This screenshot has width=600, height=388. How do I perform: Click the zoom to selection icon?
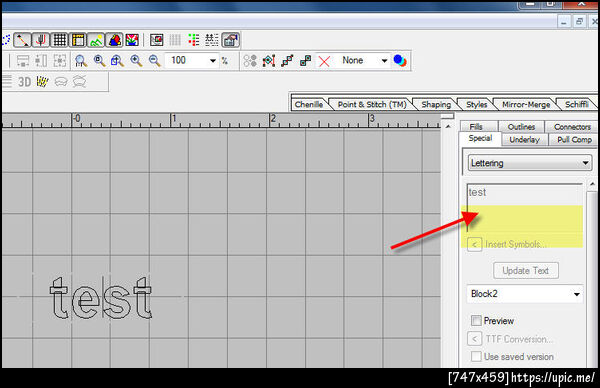pyautogui.click(x=117, y=61)
